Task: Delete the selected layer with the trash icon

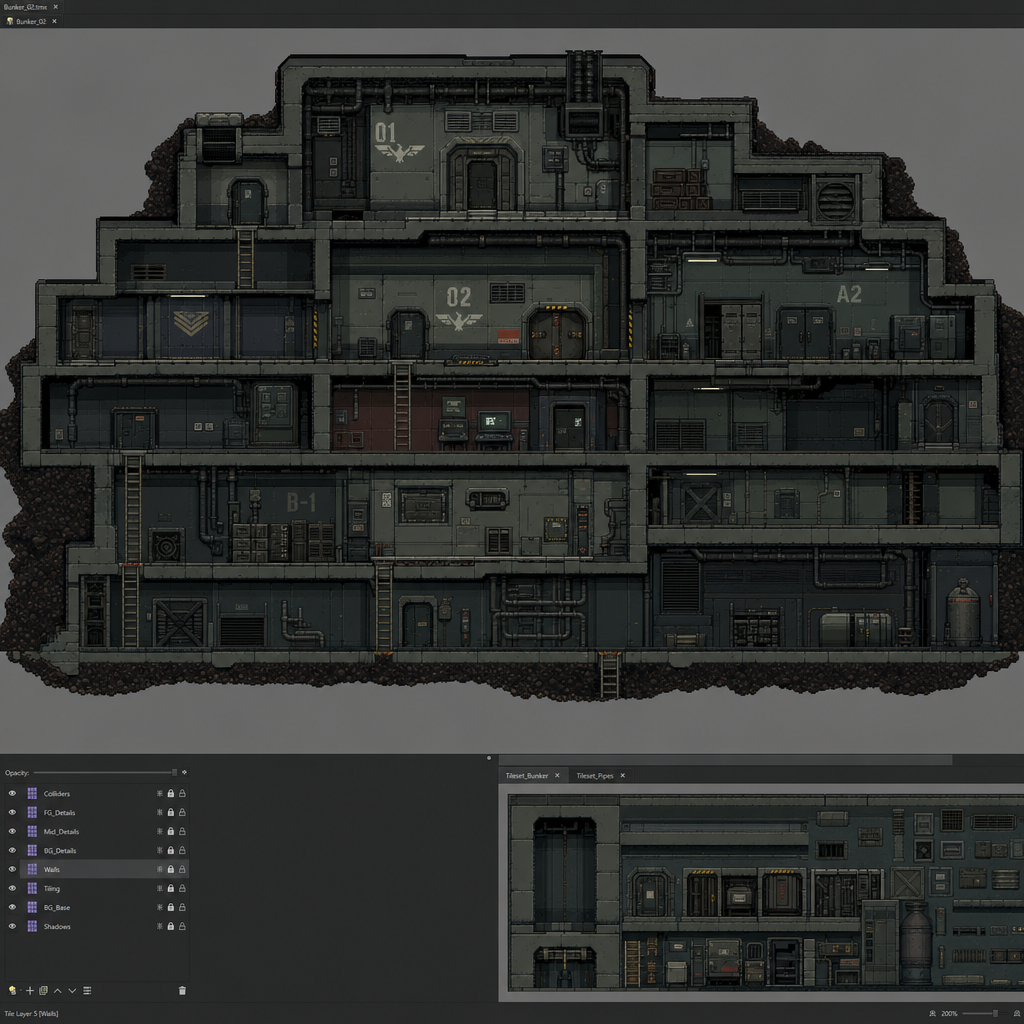Action: [182, 991]
